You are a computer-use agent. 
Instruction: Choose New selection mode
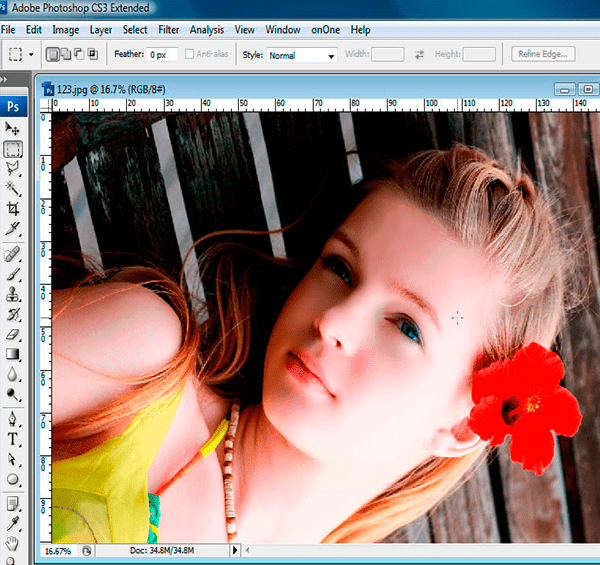[53, 54]
